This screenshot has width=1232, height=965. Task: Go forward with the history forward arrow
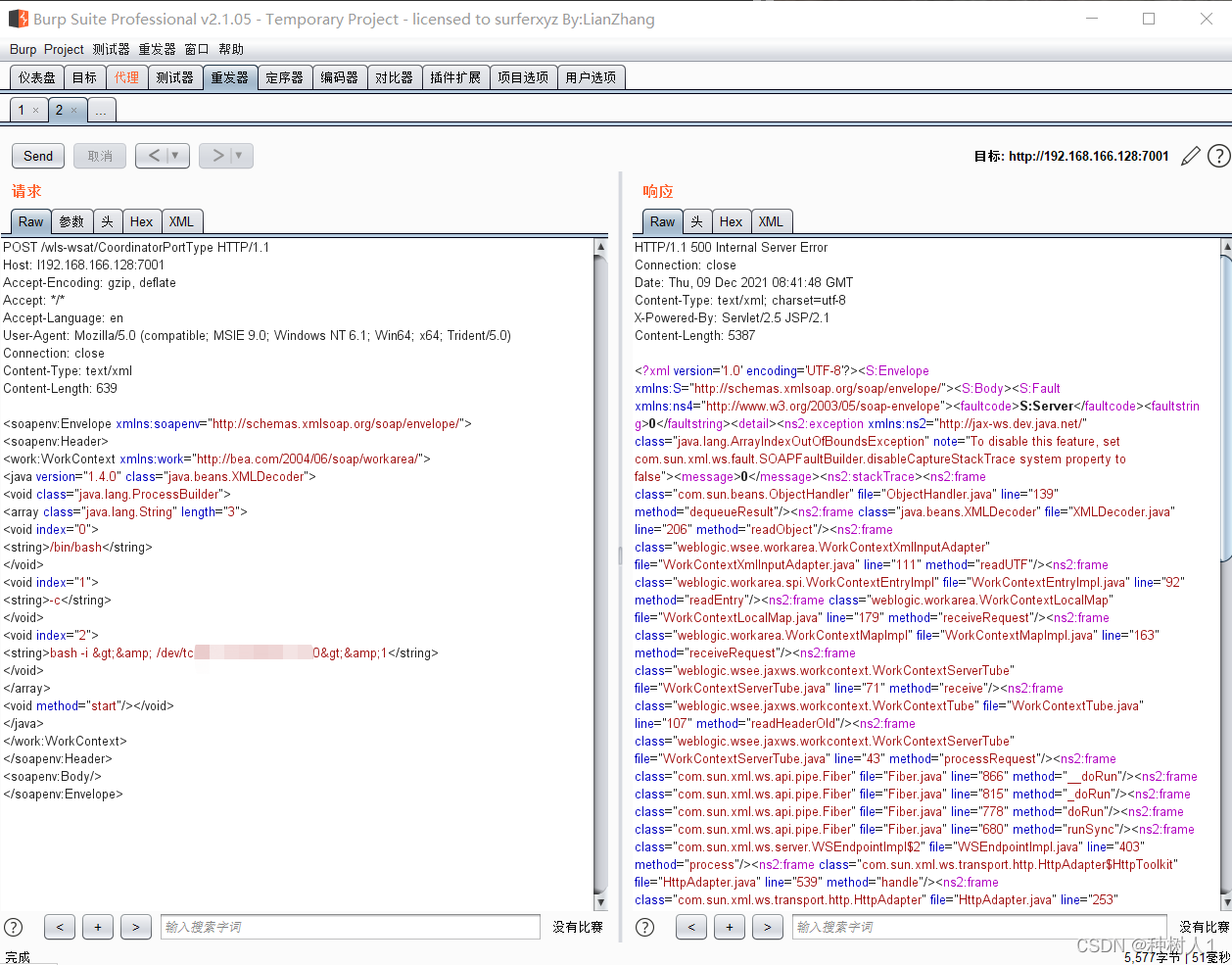pos(217,156)
